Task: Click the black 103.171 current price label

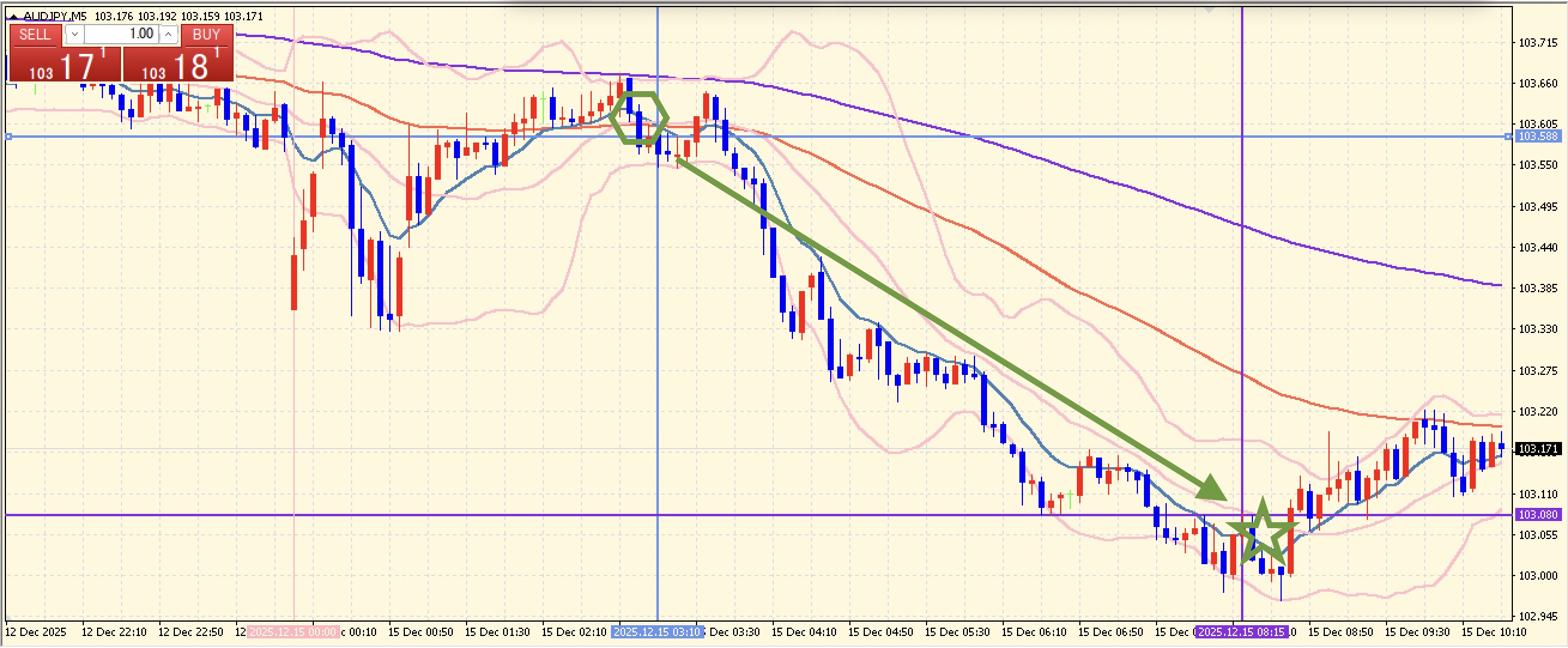Action: pos(1537,449)
